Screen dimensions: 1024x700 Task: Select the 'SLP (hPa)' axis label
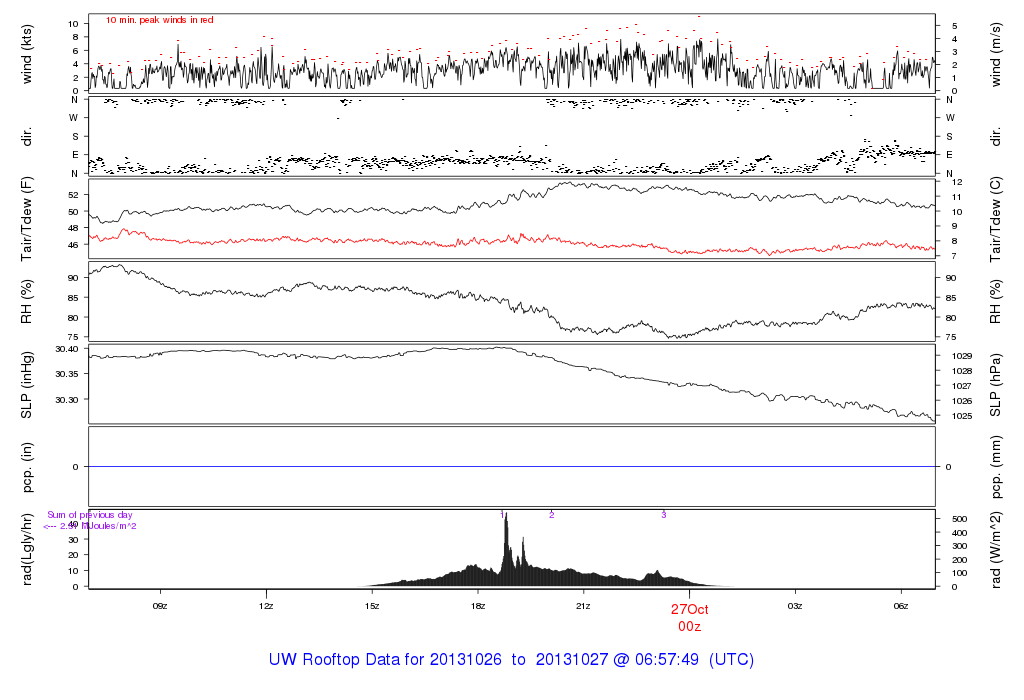click(x=995, y=385)
